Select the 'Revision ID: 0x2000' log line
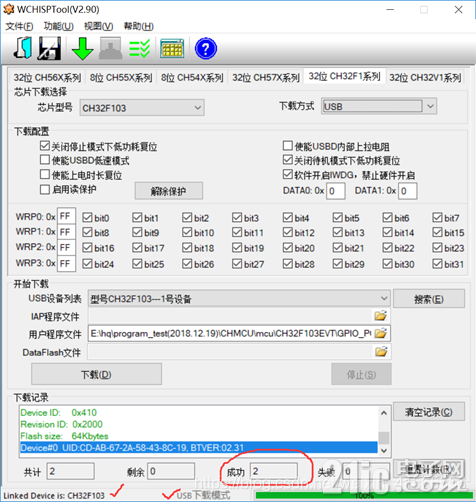476x502 pixels. tap(61, 424)
